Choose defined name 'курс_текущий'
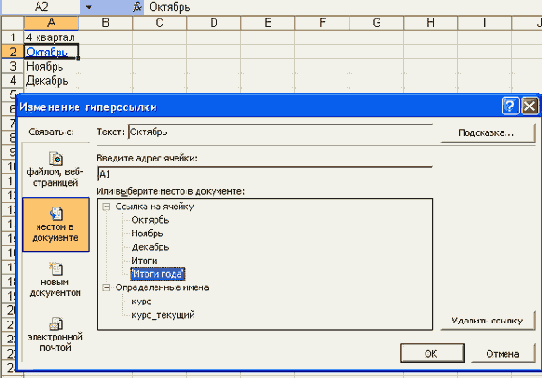 click(163, 315)
